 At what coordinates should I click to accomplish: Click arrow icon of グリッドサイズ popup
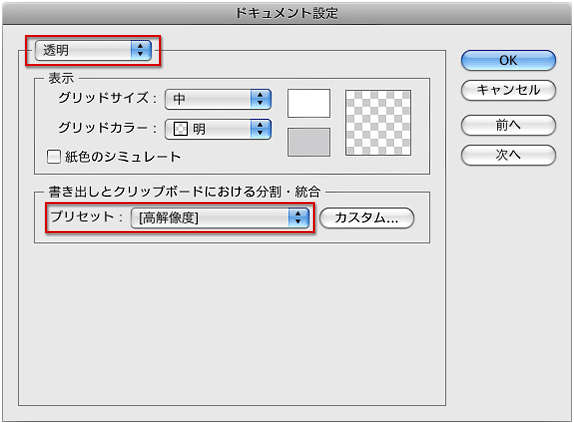pyautogui.click(x=261, y=99)
